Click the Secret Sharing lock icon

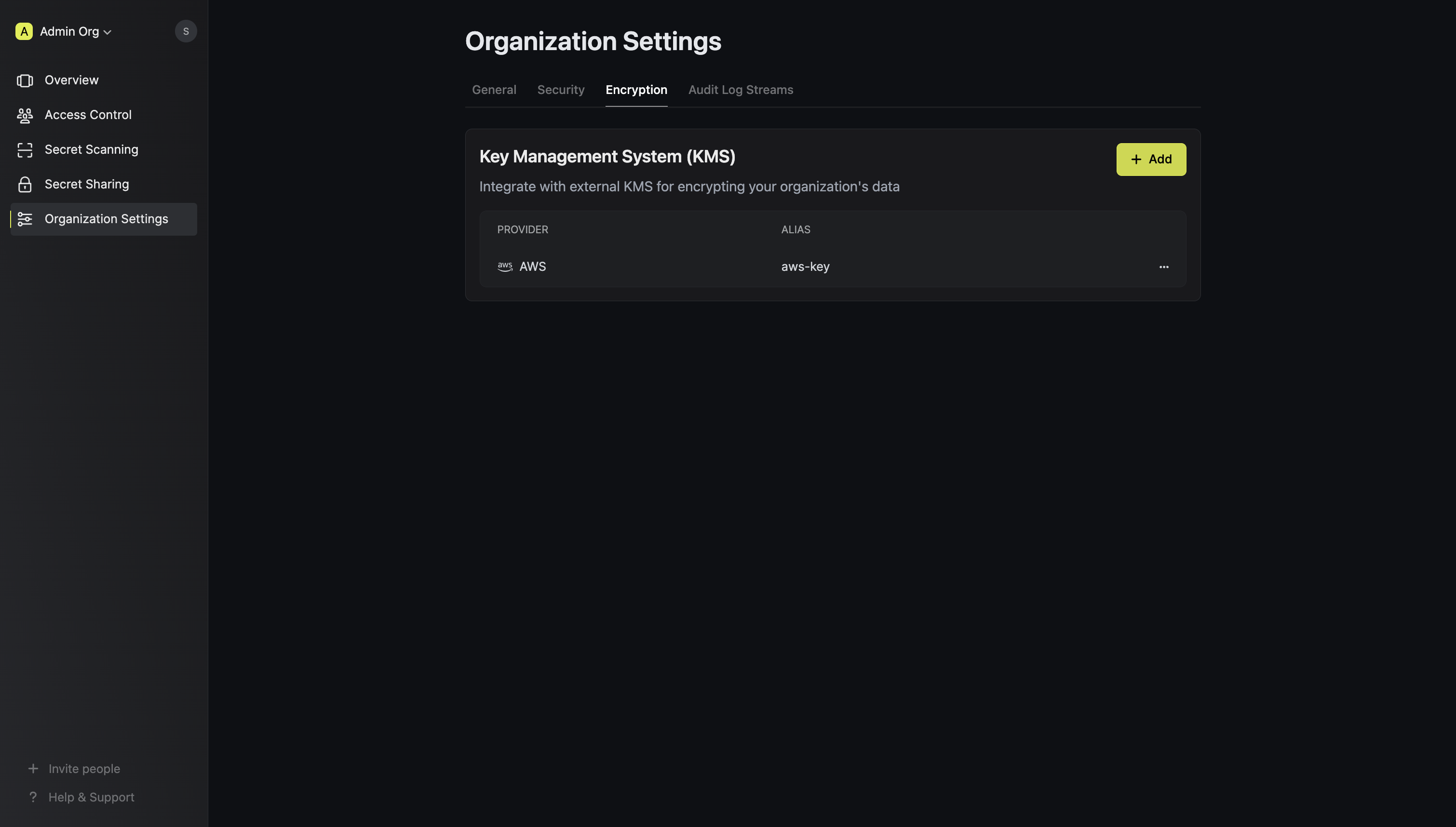pyautogui.click(x=25, y=185)
